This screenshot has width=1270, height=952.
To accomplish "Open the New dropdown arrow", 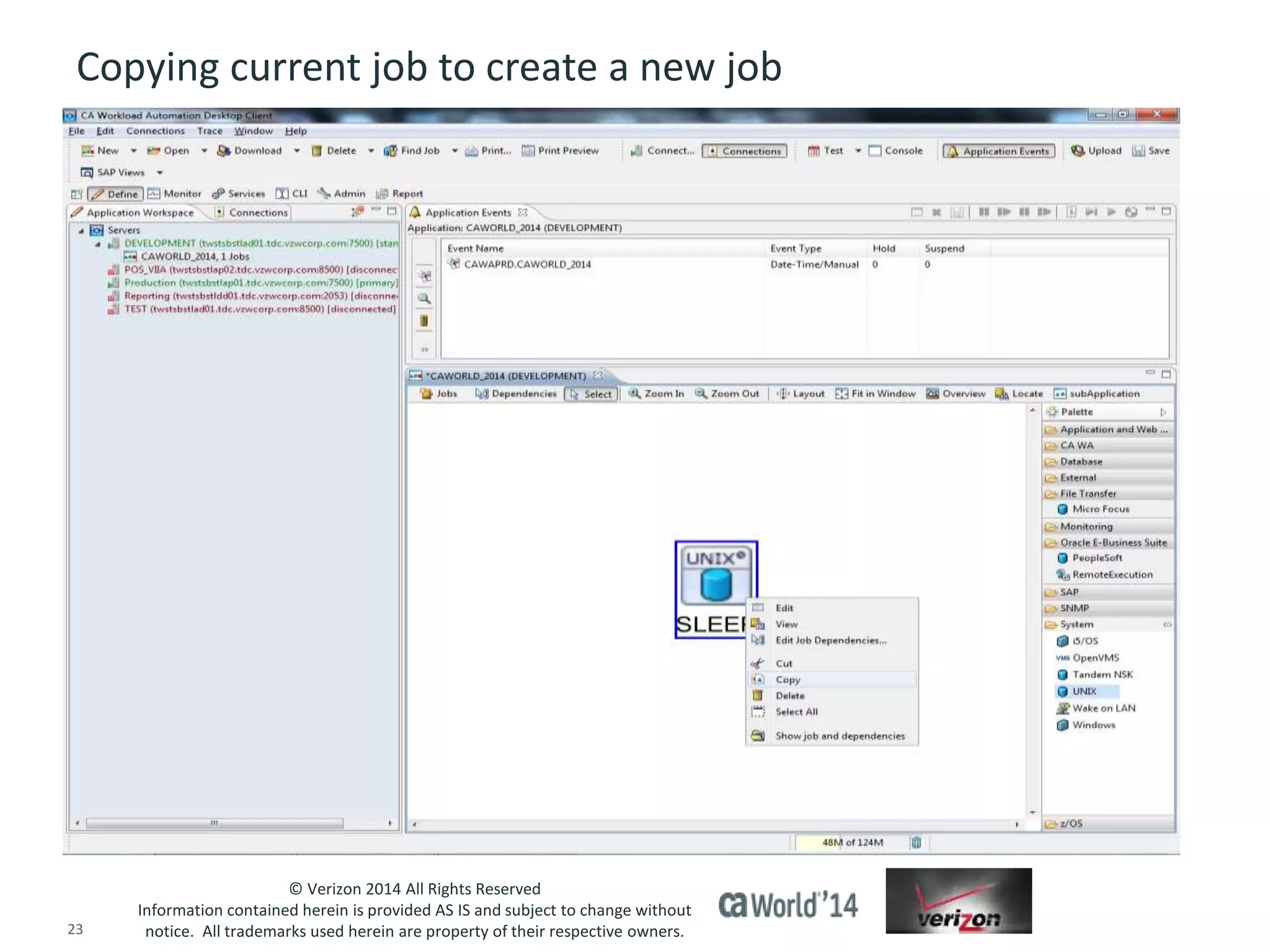I will click(133, 151).
